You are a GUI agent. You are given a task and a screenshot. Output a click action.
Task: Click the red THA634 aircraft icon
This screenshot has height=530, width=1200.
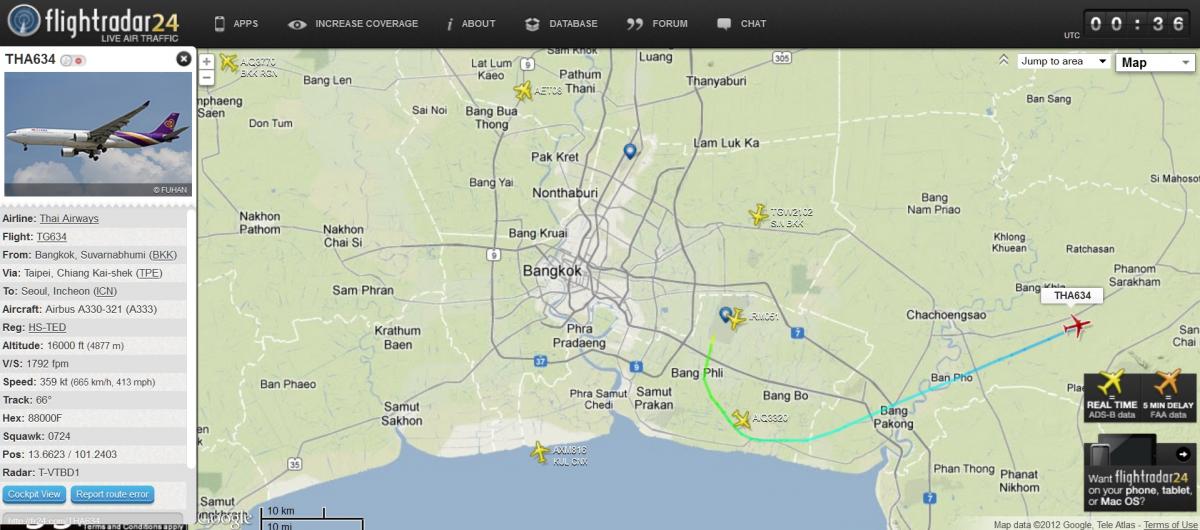pyautogui.click(x=1077, y=326)
